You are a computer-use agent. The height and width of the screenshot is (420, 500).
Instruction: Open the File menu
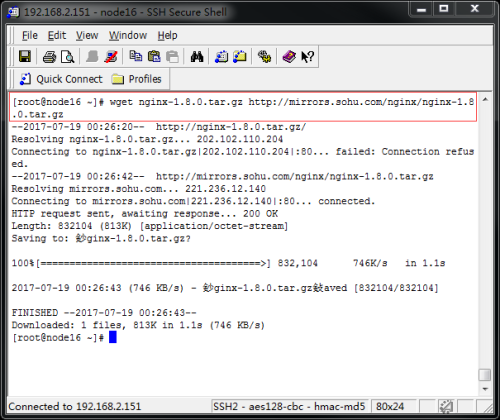(30, 35)
